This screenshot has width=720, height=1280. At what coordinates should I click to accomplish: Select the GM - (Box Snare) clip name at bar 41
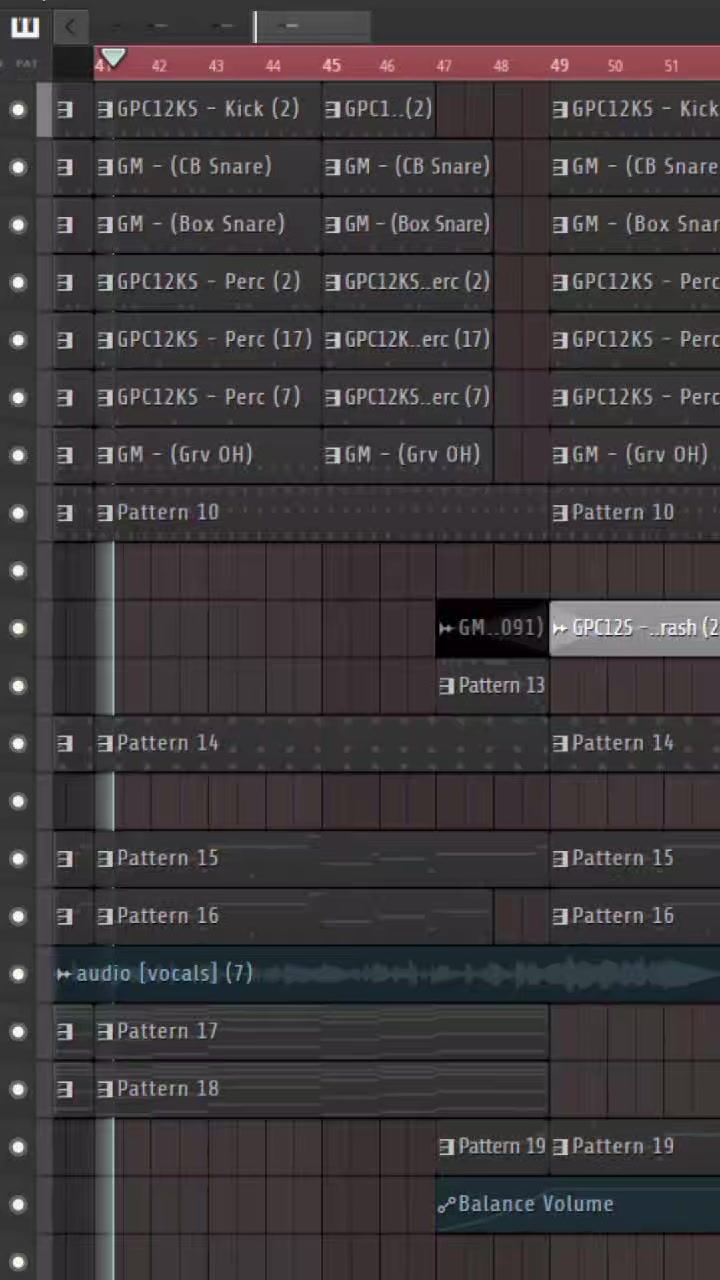(200, 224)
